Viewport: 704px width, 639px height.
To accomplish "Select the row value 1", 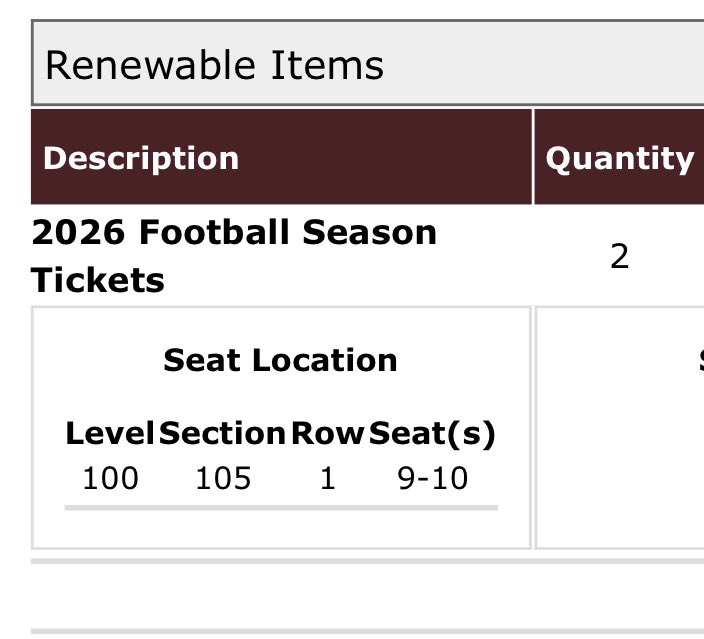I will tap(328, 478).
